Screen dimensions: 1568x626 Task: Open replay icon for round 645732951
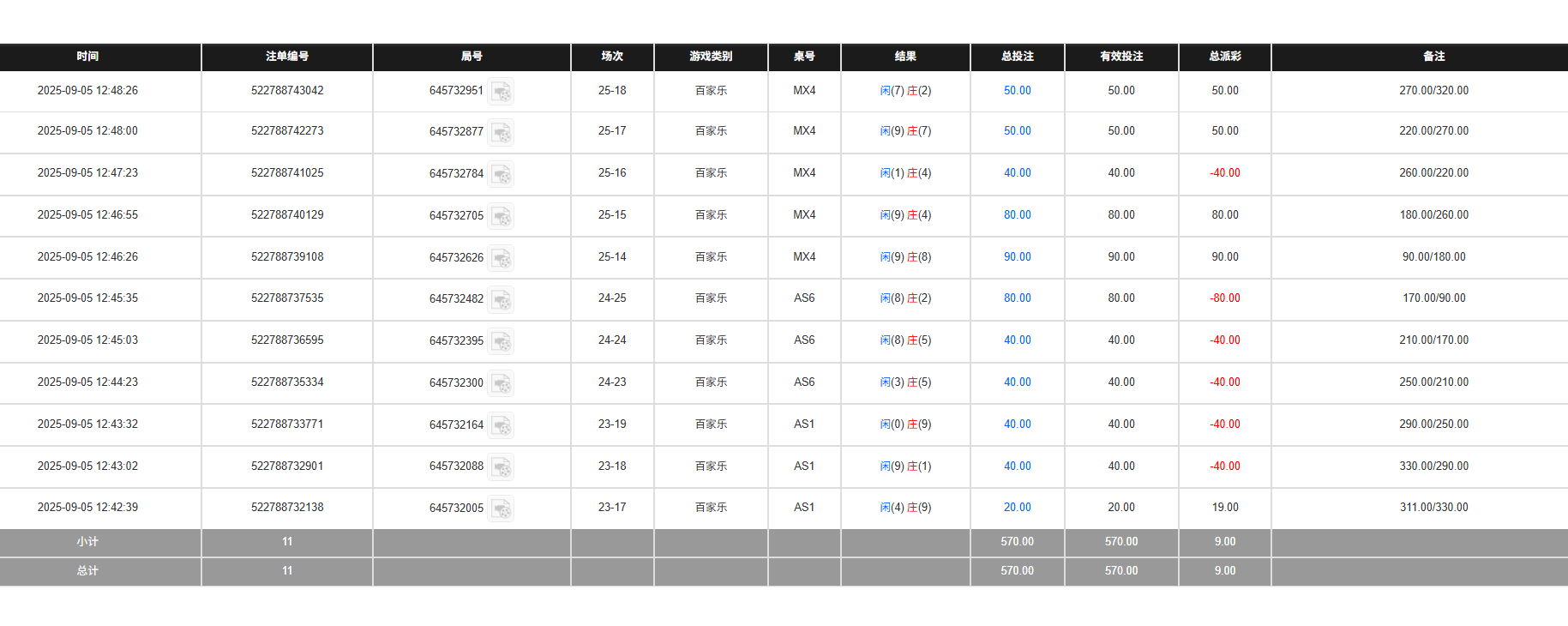pos(501,91)
